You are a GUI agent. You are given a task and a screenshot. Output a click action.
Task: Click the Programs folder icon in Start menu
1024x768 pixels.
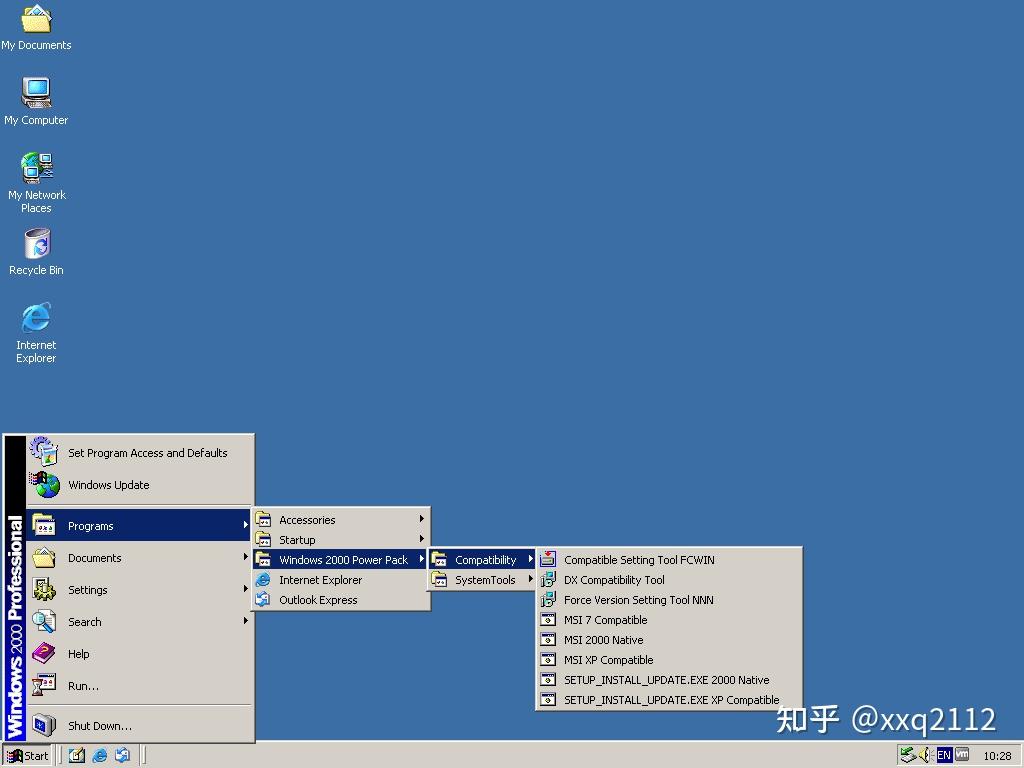click(44, 525)
